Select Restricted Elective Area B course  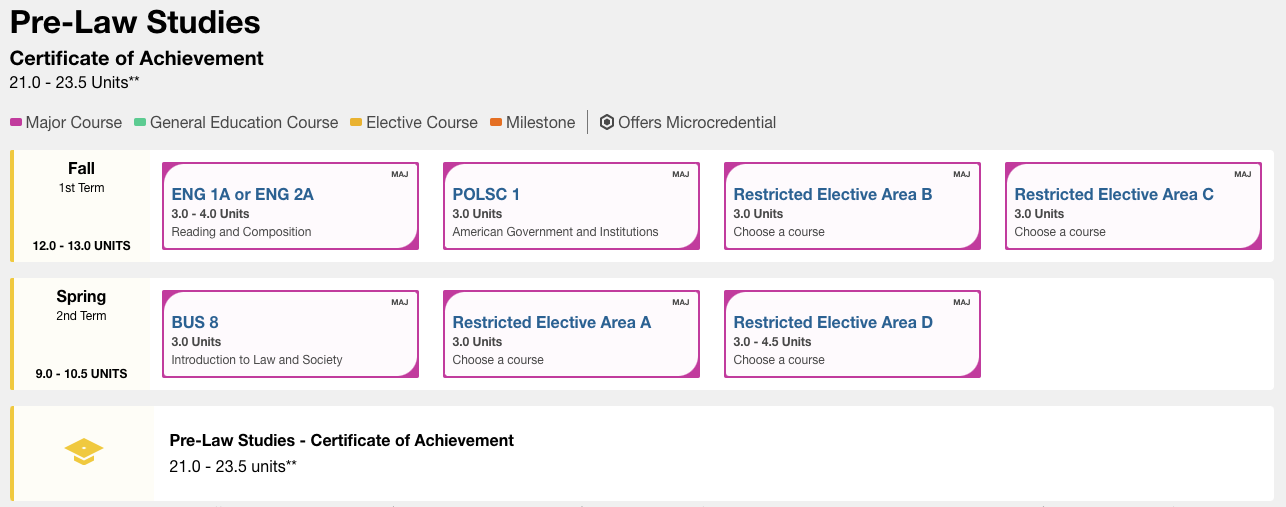pos(833,195)
